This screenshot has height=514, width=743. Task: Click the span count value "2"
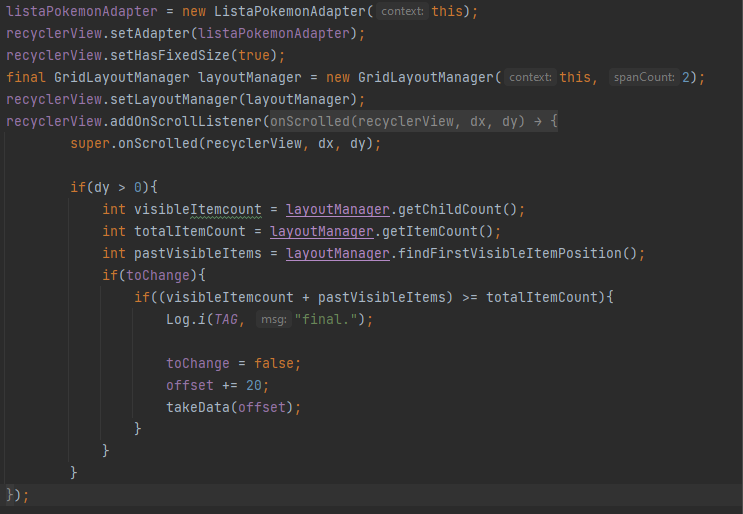[686, 77]
